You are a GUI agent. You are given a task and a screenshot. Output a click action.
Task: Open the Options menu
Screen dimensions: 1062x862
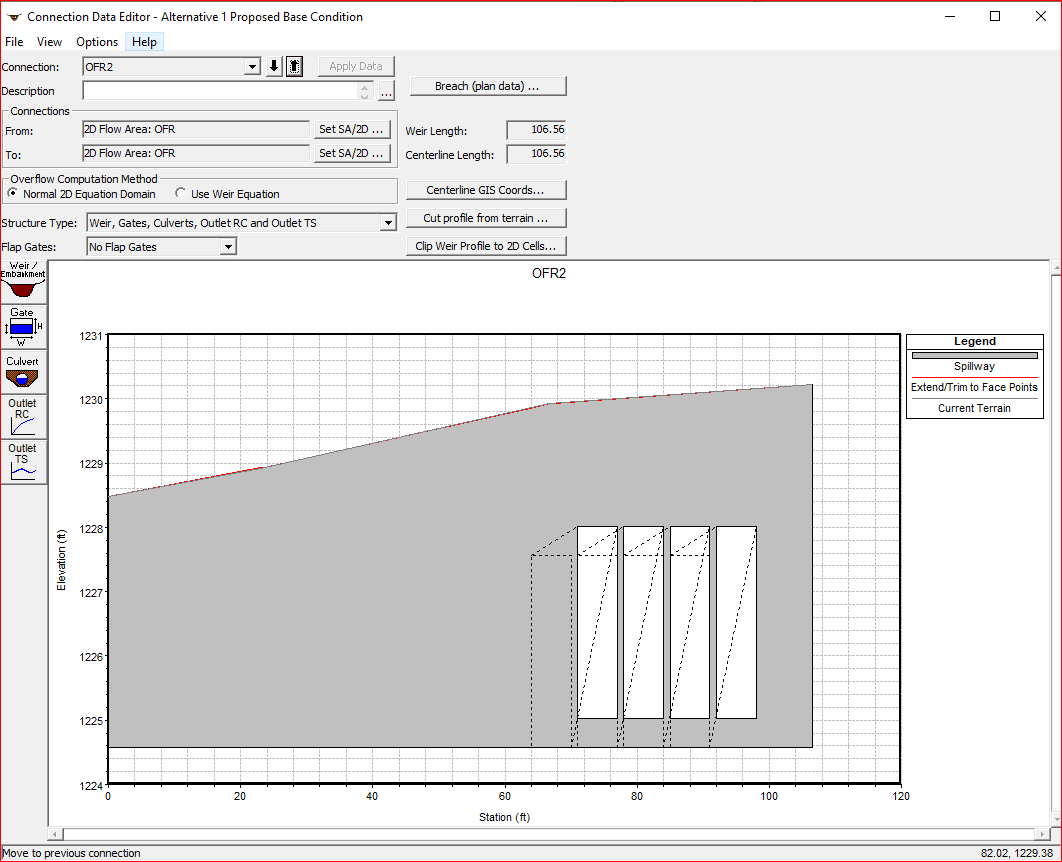point(97,42)
